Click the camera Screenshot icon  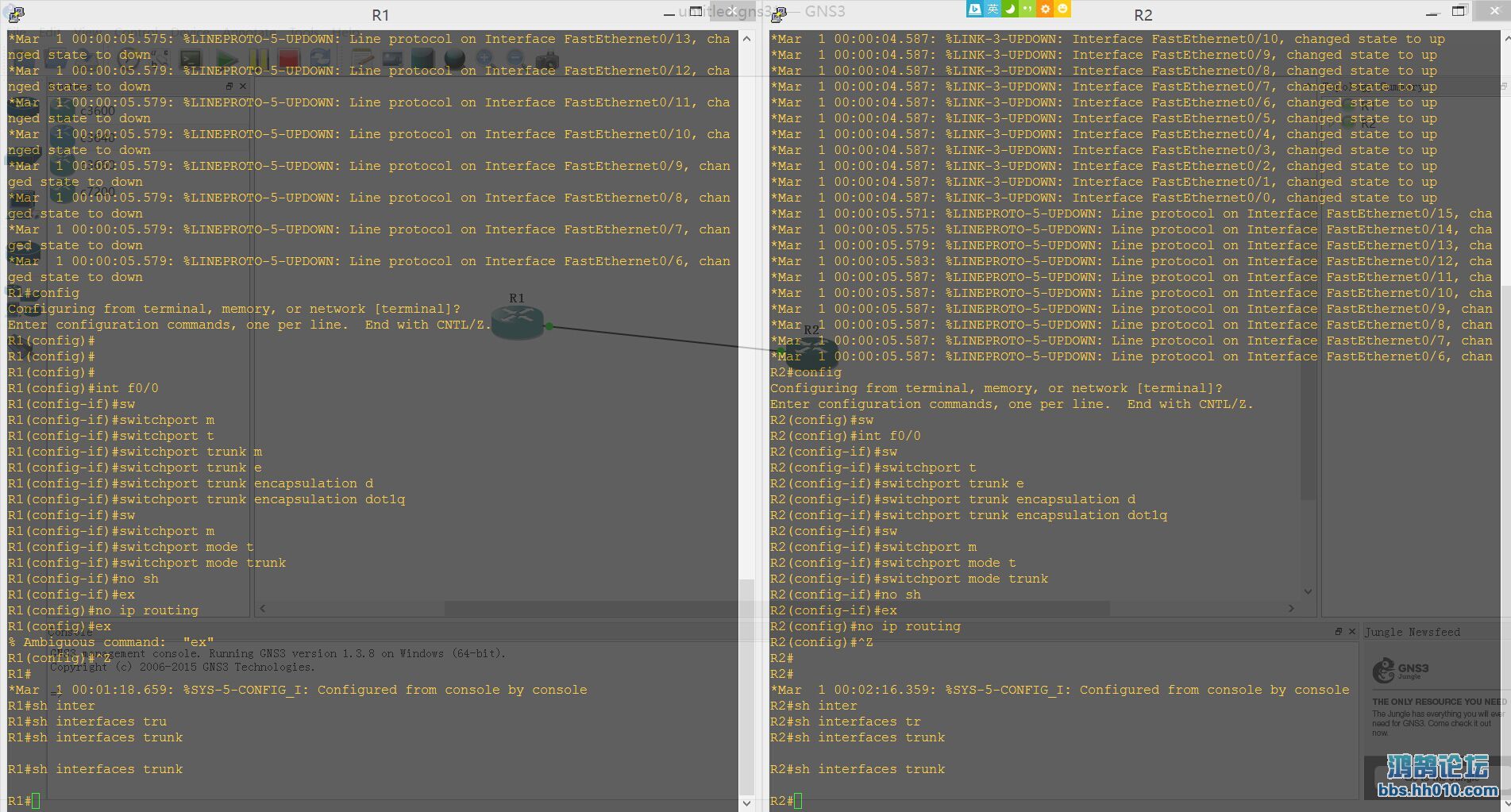tap(547, 60)
